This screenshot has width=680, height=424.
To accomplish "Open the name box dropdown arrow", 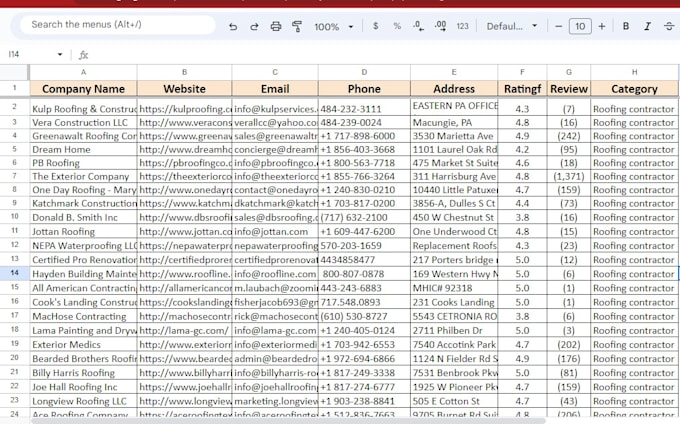I will 60,54.
